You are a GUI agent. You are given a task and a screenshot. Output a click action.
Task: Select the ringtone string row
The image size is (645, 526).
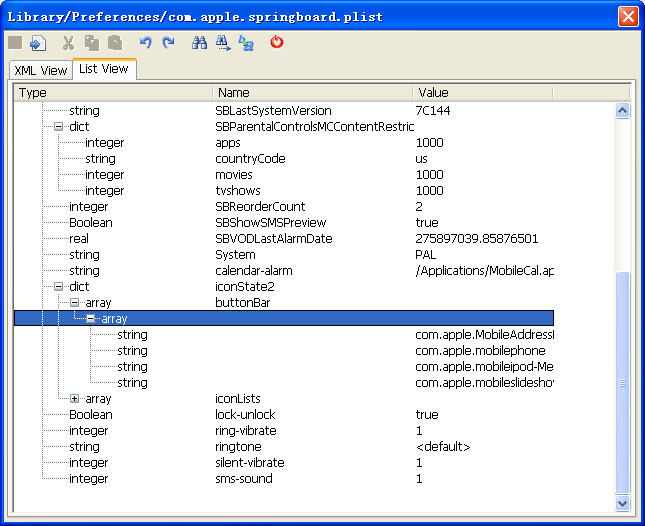click(284, 447)
